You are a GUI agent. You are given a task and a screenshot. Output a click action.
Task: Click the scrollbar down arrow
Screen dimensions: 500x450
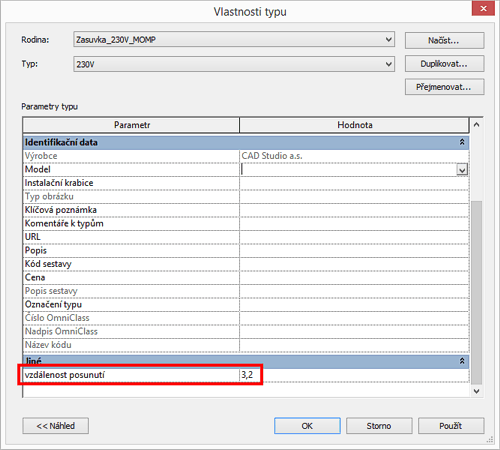477,391
